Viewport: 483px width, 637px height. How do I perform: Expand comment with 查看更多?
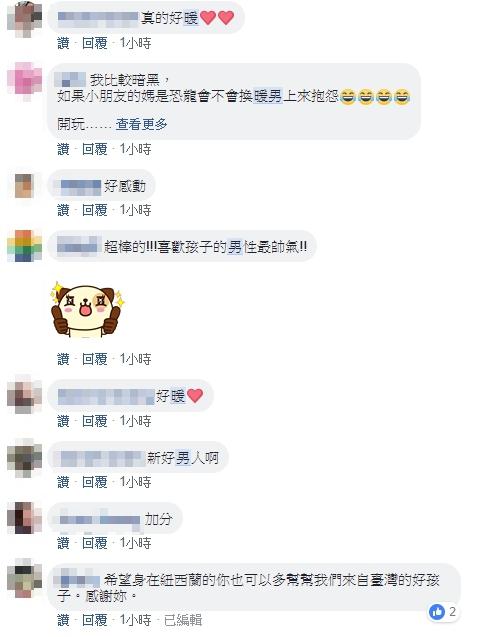point(141,124)
